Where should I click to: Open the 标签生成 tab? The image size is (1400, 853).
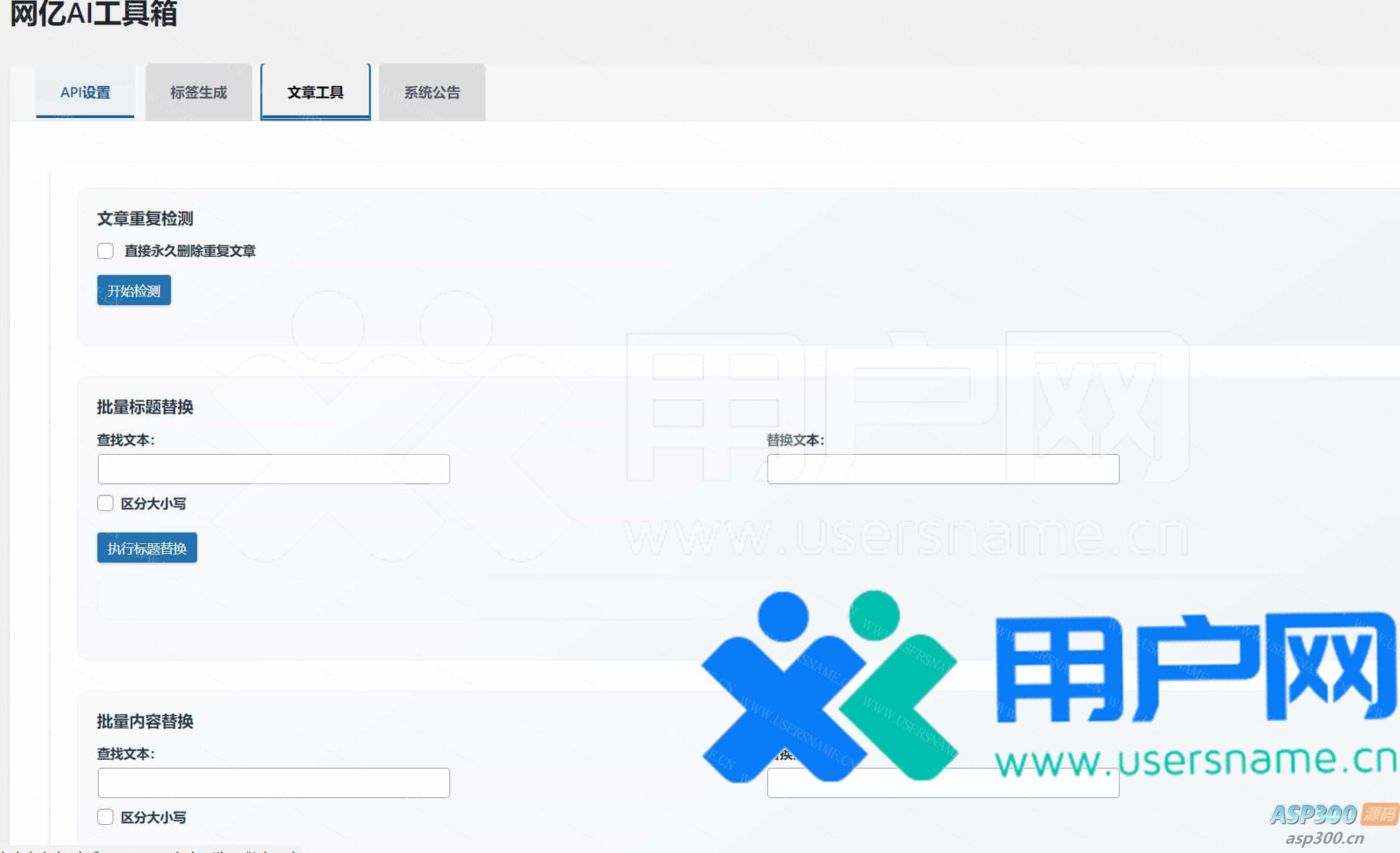[199, 93]
